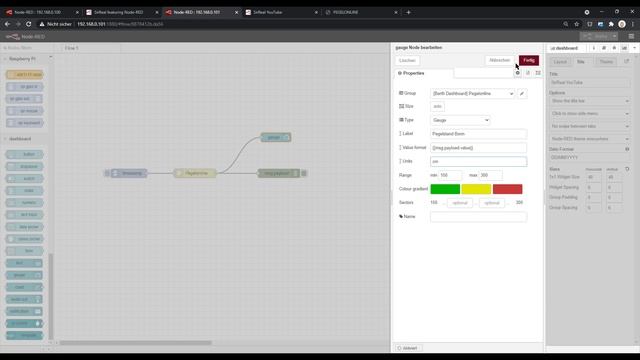Viewport: 640px width, 360px height.
Task: Click inject node trigger button
Action: click(x=107, y=173)
